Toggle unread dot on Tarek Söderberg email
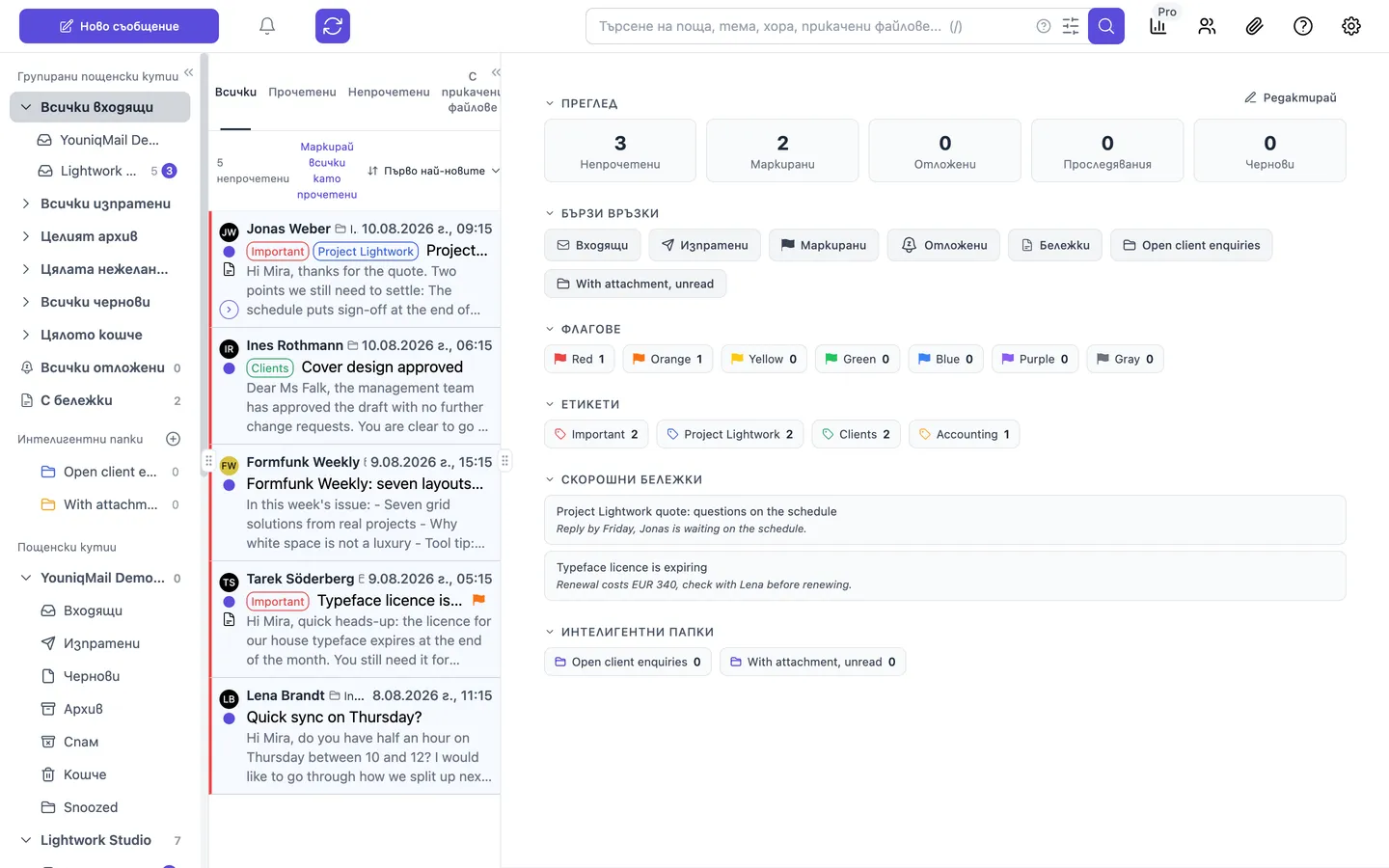The width and height of the screenshot is (1389, 868). click(x=229, y=602)
